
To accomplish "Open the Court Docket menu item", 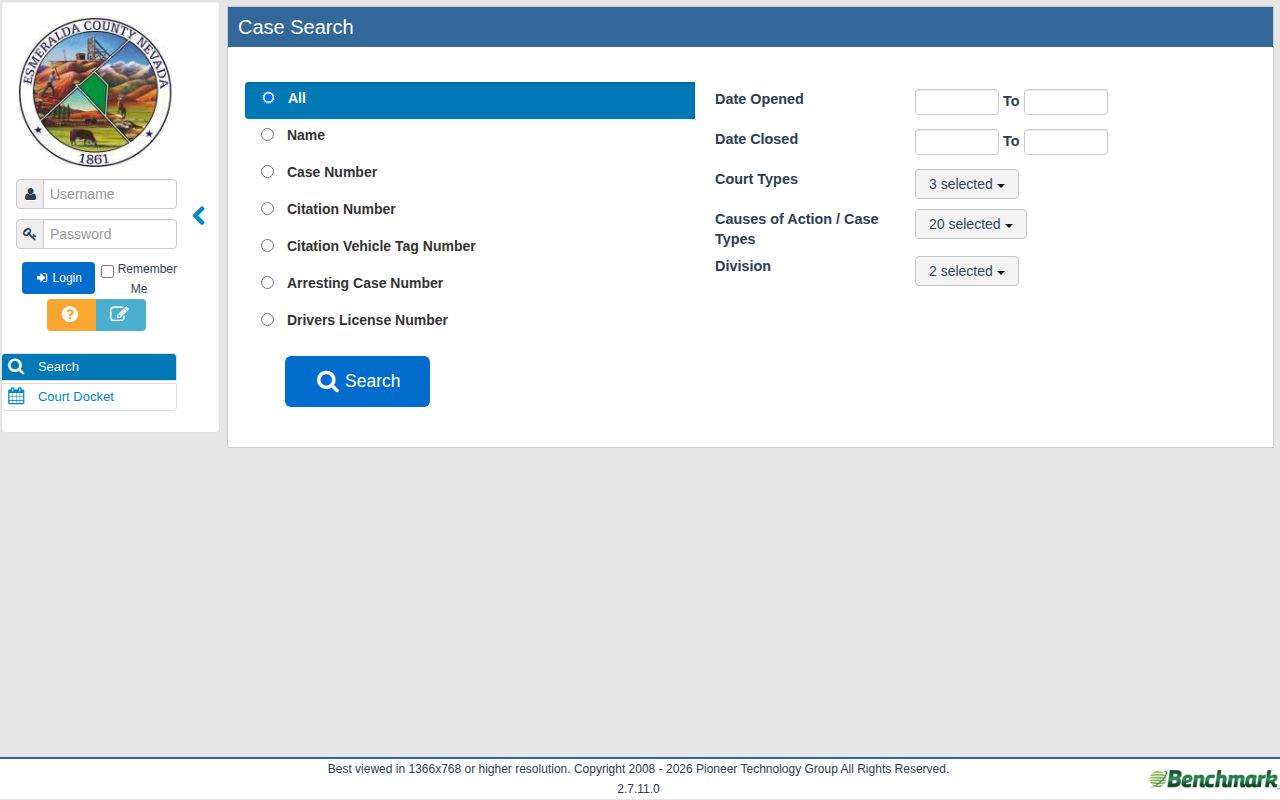I will 89,397.
